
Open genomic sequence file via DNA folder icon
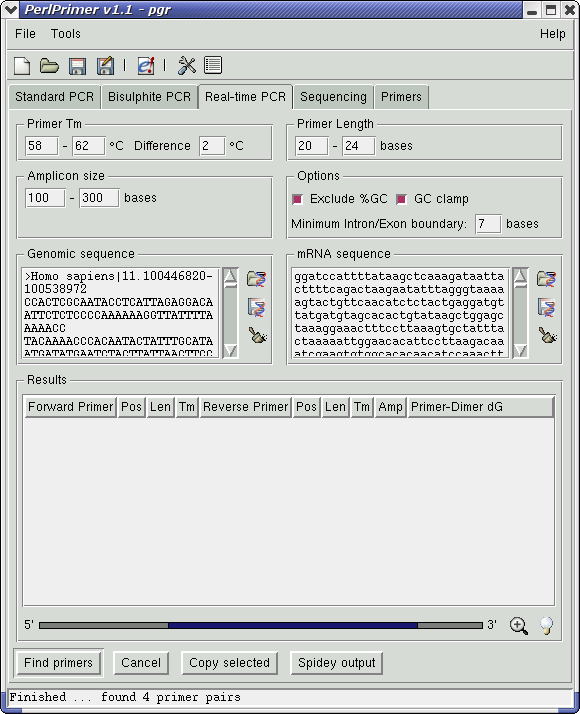(x=256, y=279)
